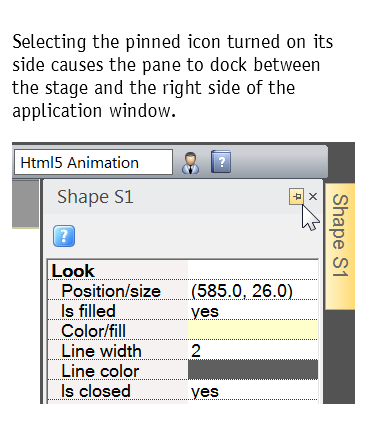Pick the yellow Color/fill swatch
The width and height of the screenshot is (366, 422).
(x=253, y=330)
